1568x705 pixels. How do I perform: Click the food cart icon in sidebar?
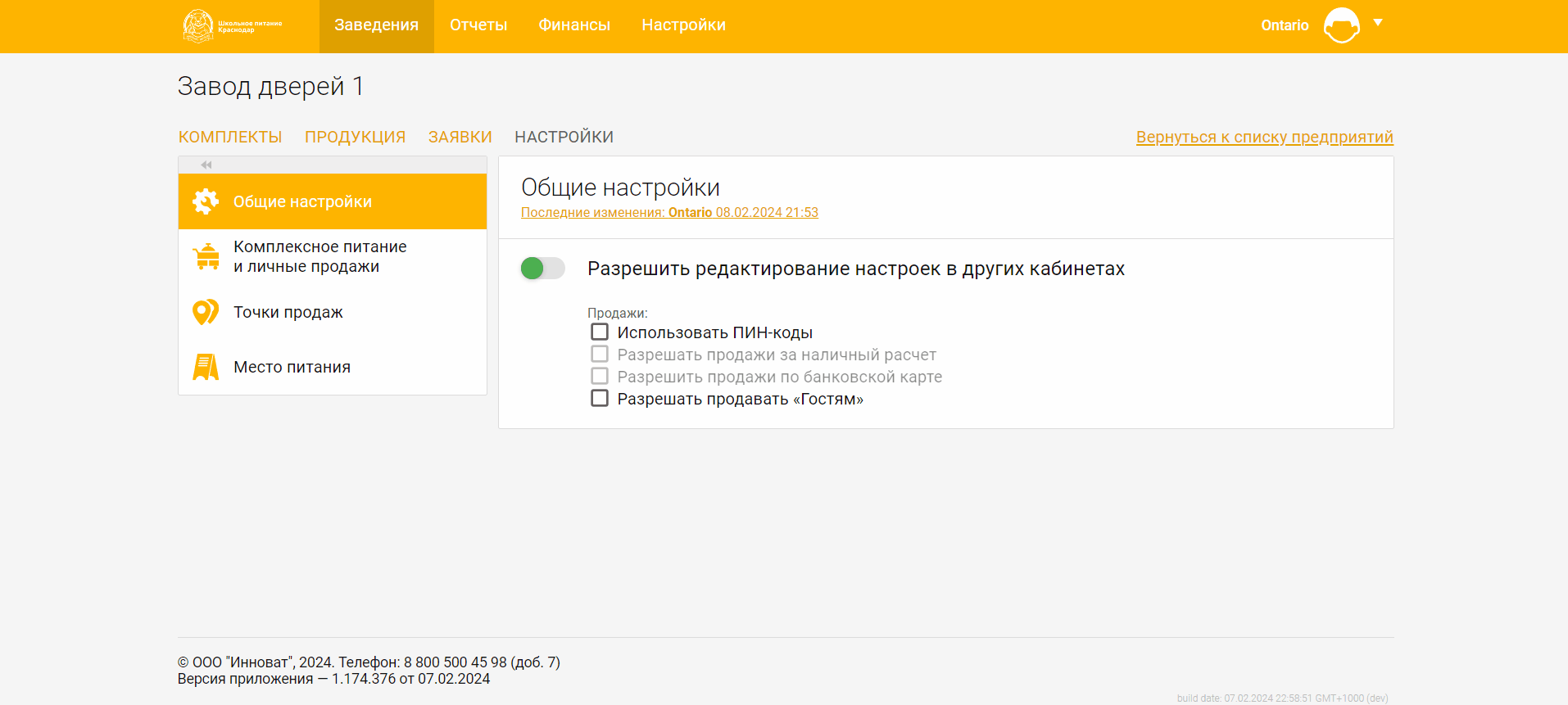206,257
